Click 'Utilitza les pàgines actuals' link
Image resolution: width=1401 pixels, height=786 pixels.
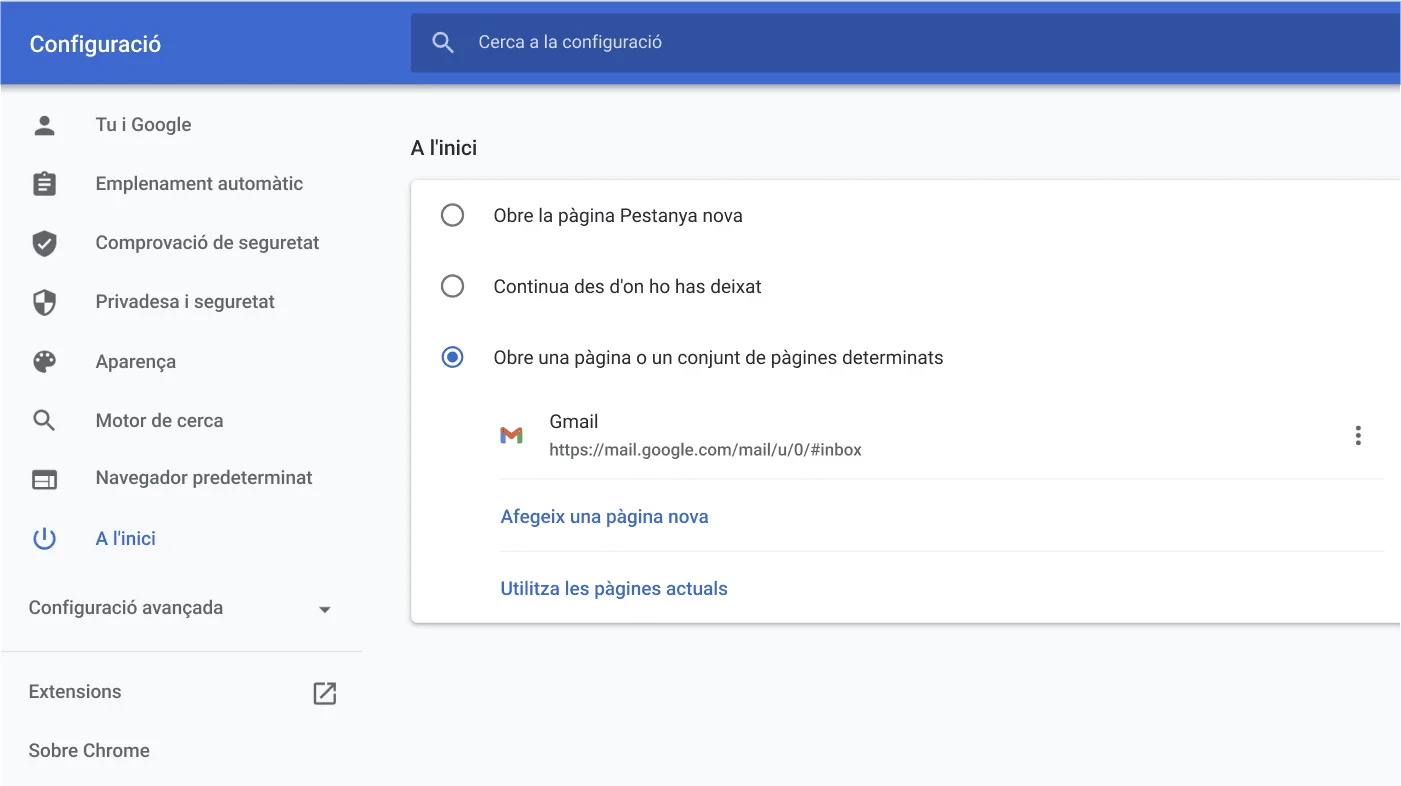coord(614,588)
